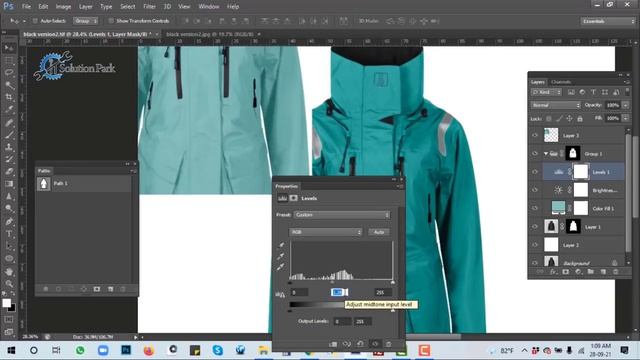Click the shadow input level field showing 0
The image size is (640, 360).
(299, 292)
